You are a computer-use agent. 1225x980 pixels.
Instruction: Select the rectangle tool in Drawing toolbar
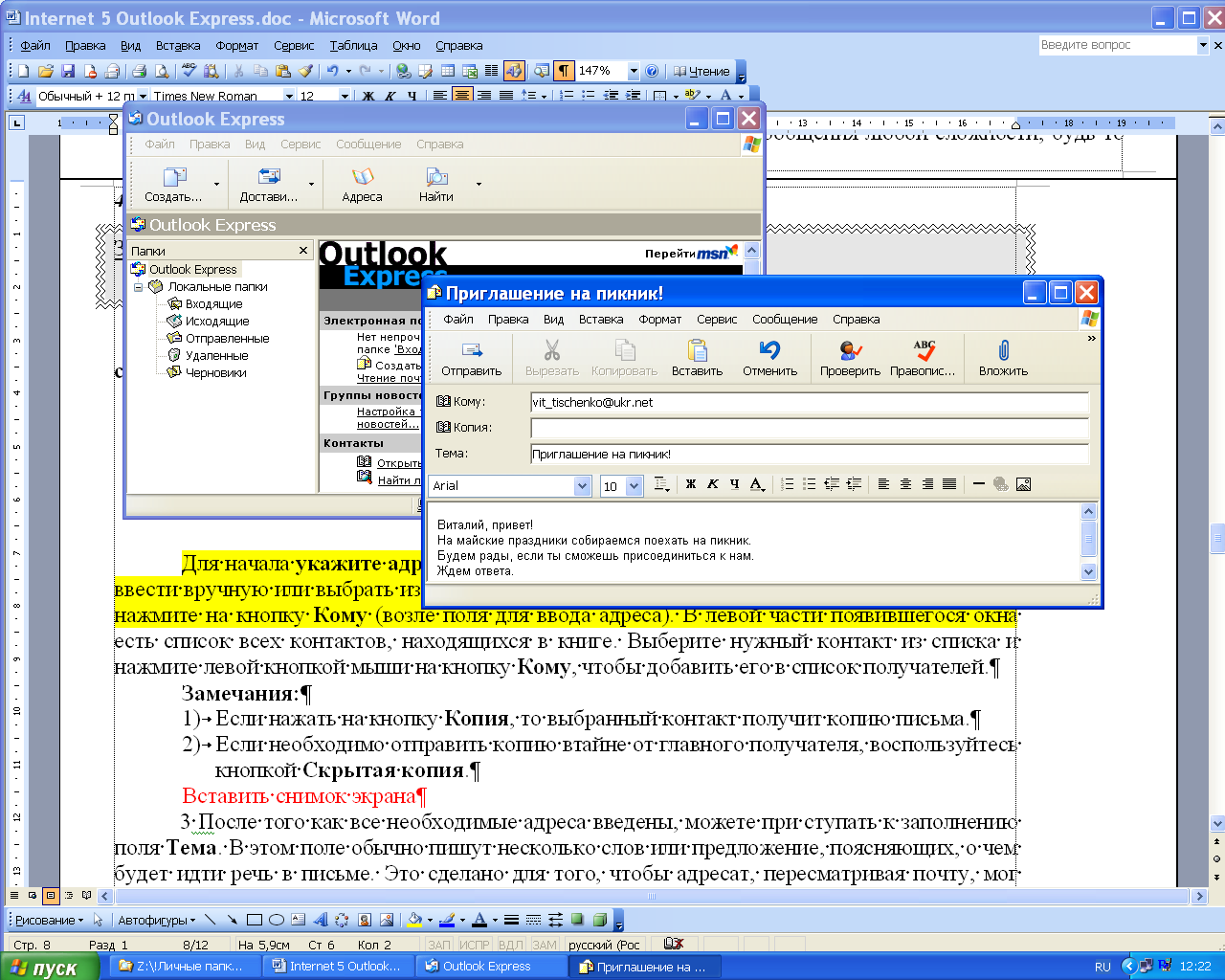255,920
